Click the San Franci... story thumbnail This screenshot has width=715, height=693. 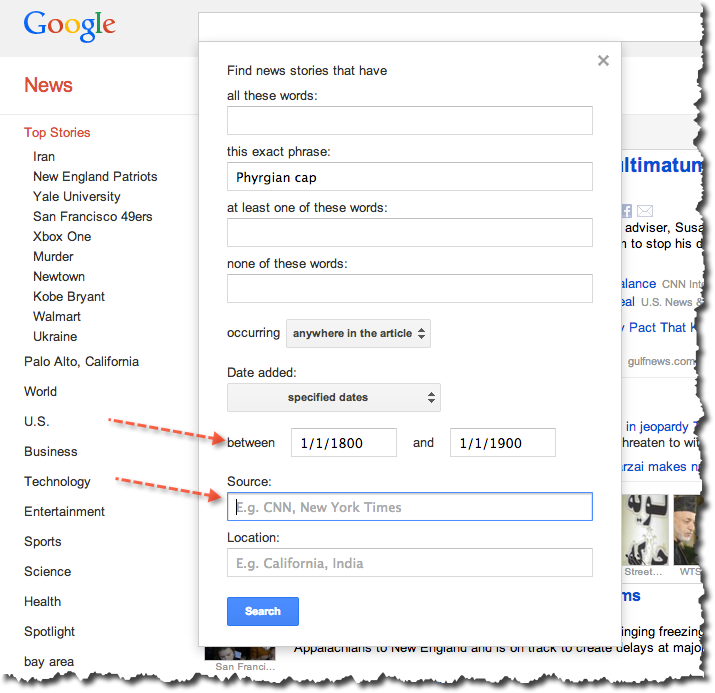click(x=240, y=653)
